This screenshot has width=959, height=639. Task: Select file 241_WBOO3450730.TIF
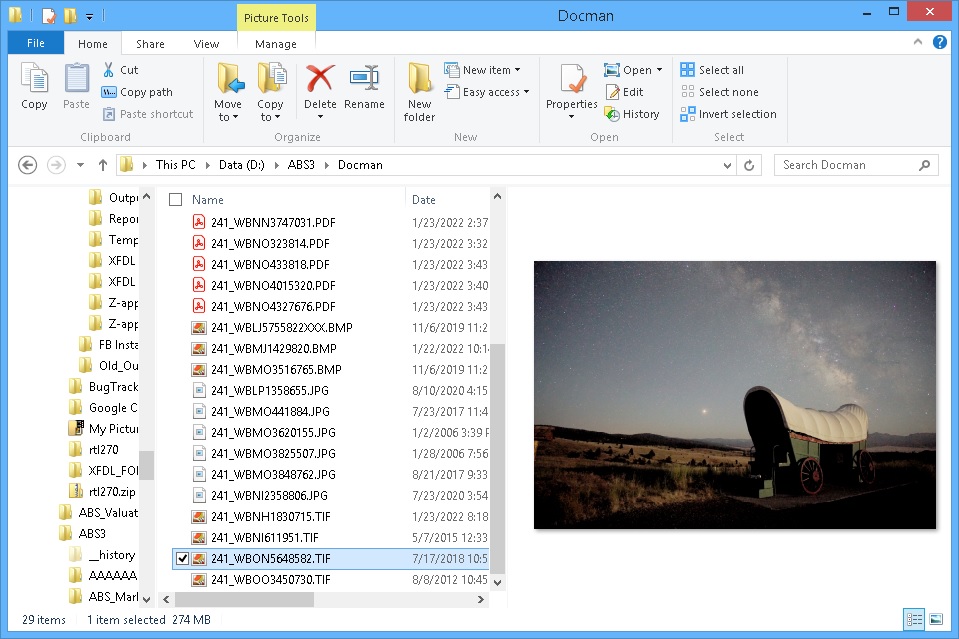tap(270, 580)
